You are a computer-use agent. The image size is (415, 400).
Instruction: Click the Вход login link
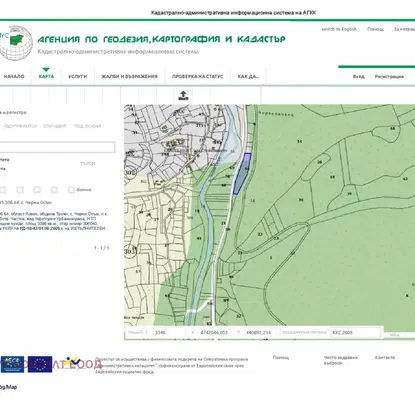[359, 77]
